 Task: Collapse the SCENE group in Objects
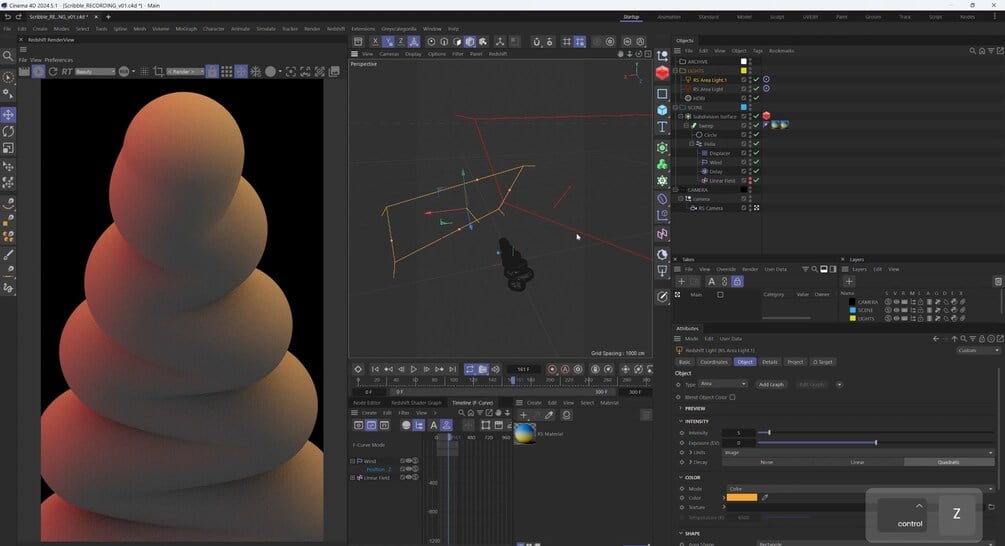pos(676,107)
